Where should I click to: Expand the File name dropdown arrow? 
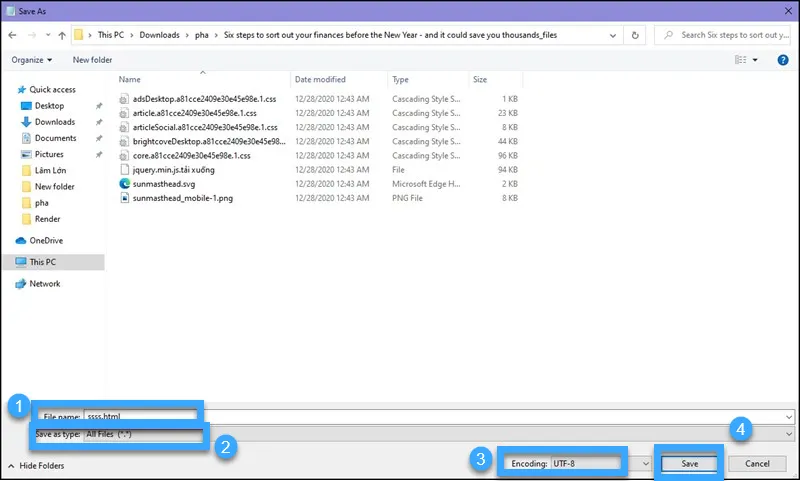pyautogui.click(x=789, y=417)
